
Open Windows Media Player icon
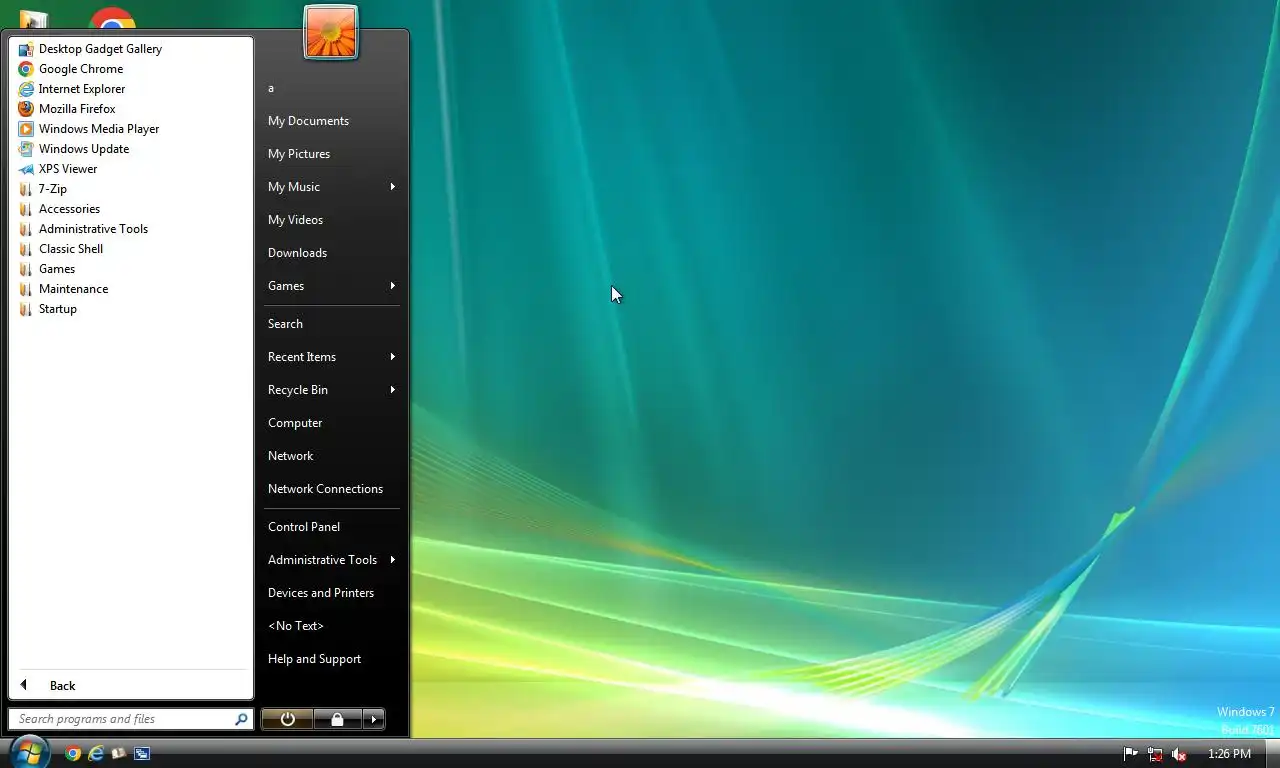(x=26, y=129)
